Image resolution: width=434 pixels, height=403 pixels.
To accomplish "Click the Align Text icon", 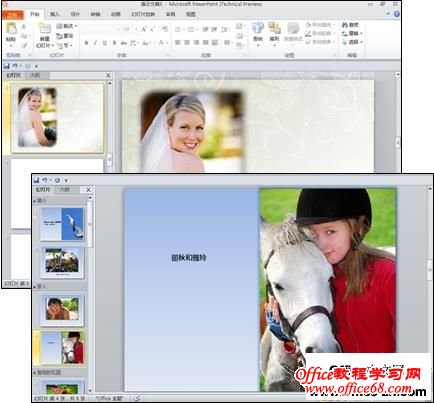I will pyautogui.click(x=239, y=36).
